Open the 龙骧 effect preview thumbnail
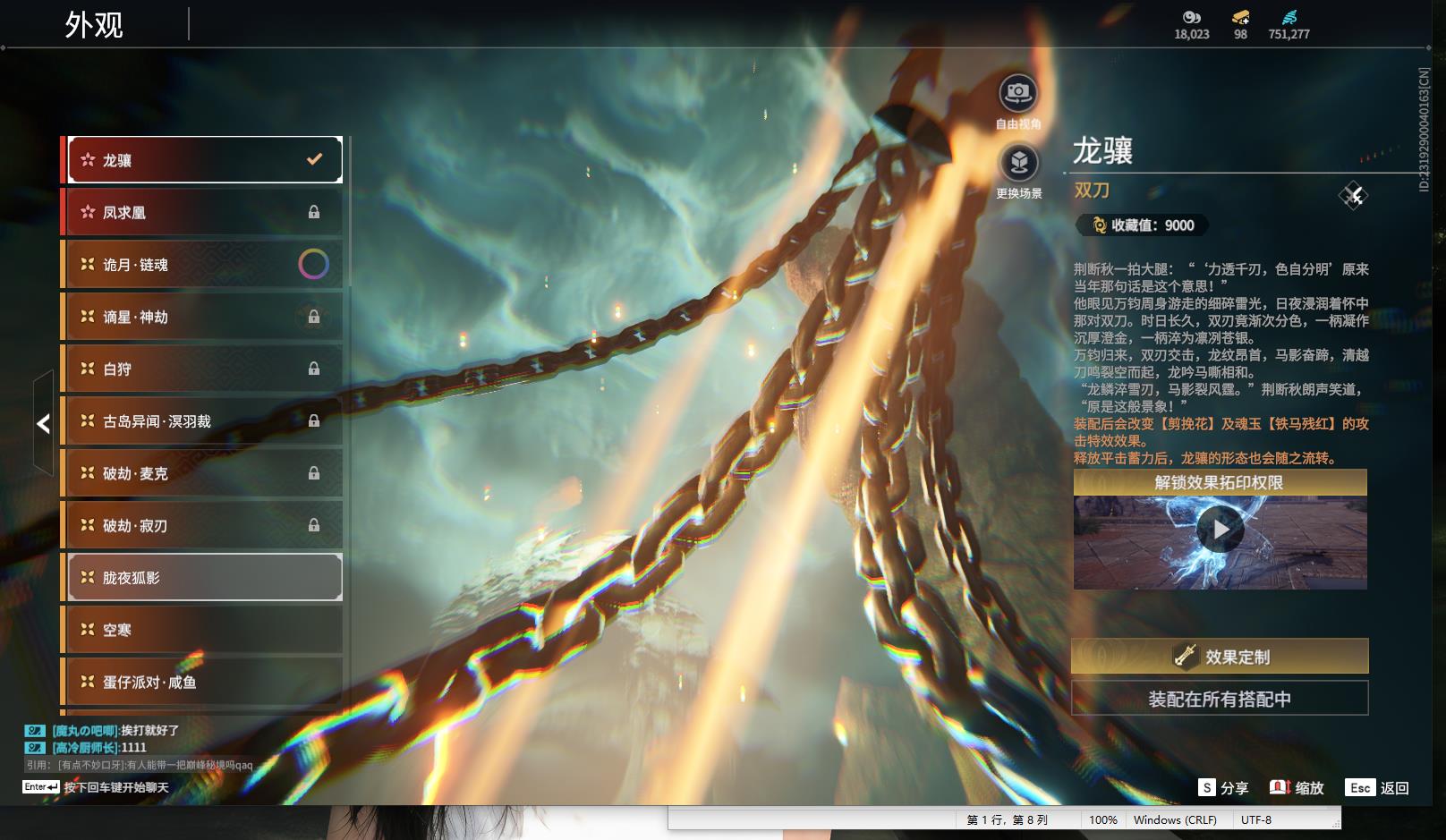1446x840 pixels. coord(1221,543)
